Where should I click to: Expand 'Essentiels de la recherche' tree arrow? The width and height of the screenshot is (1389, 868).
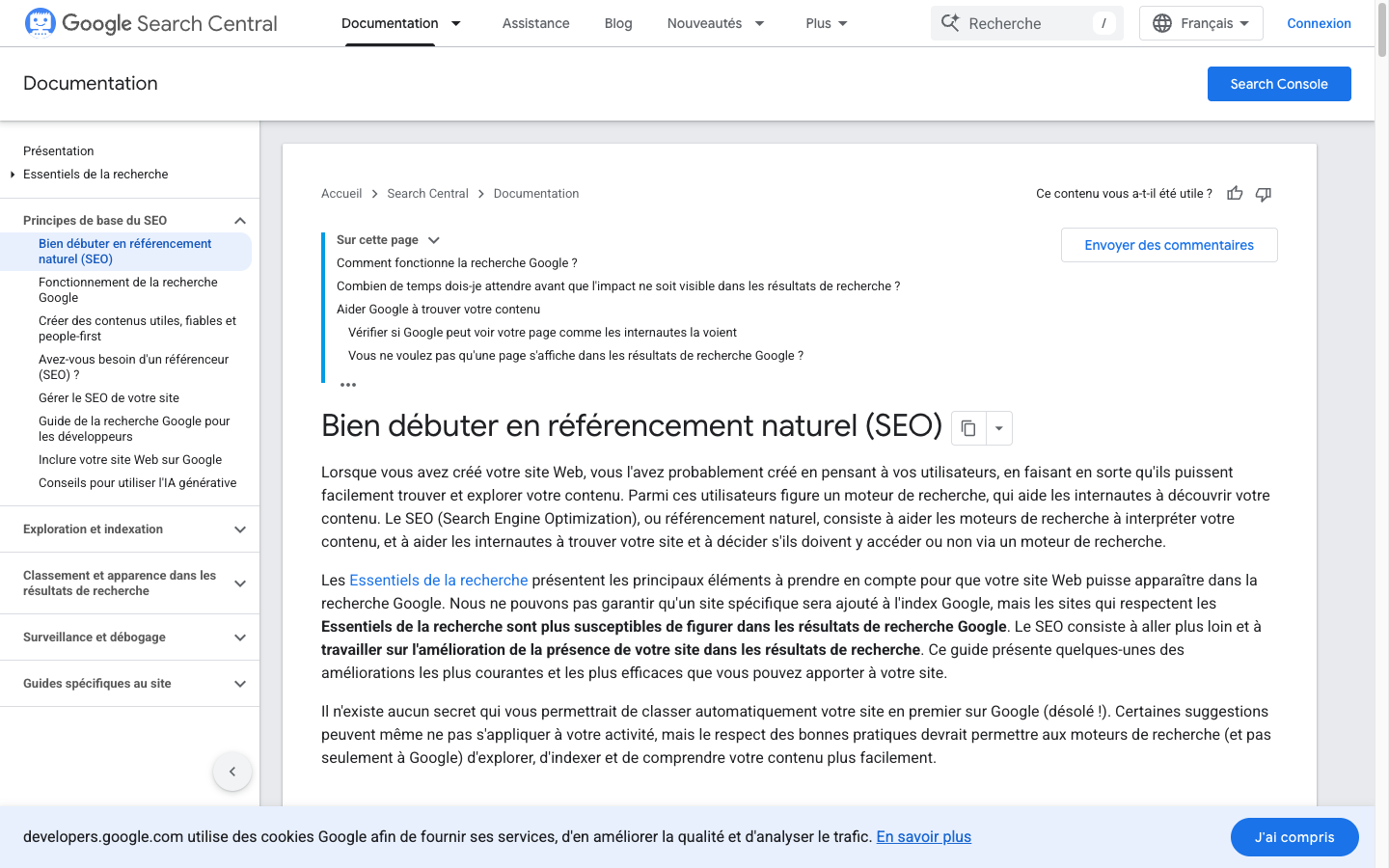pos(13,175)
